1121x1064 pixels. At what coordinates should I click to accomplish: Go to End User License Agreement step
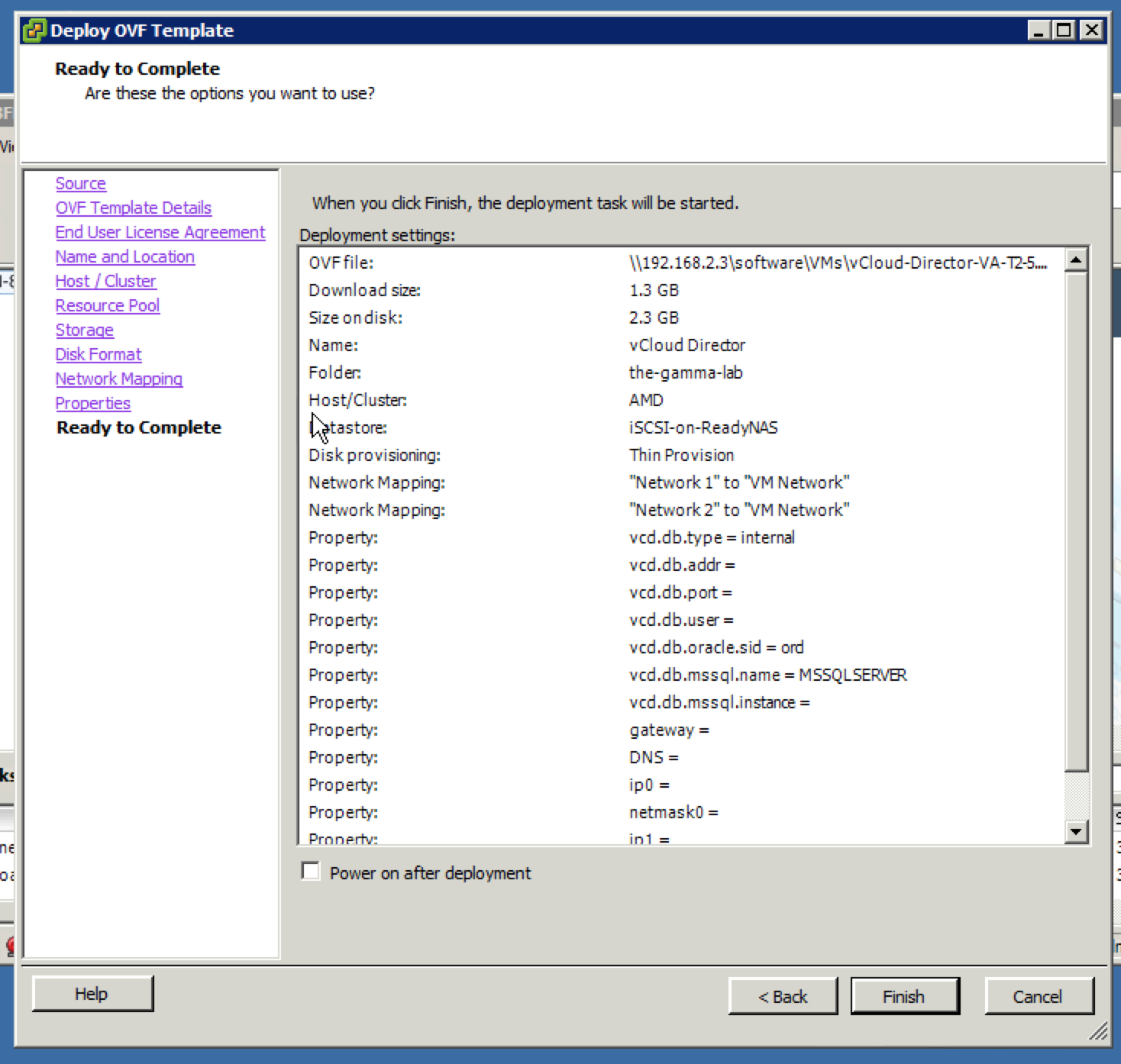160,233
